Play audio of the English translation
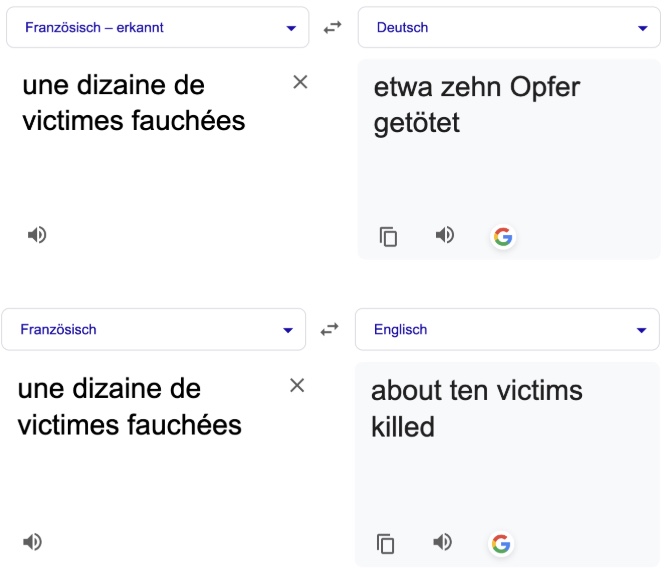The height and width of the screenshot is (574, 672). [x=442, y=542]
